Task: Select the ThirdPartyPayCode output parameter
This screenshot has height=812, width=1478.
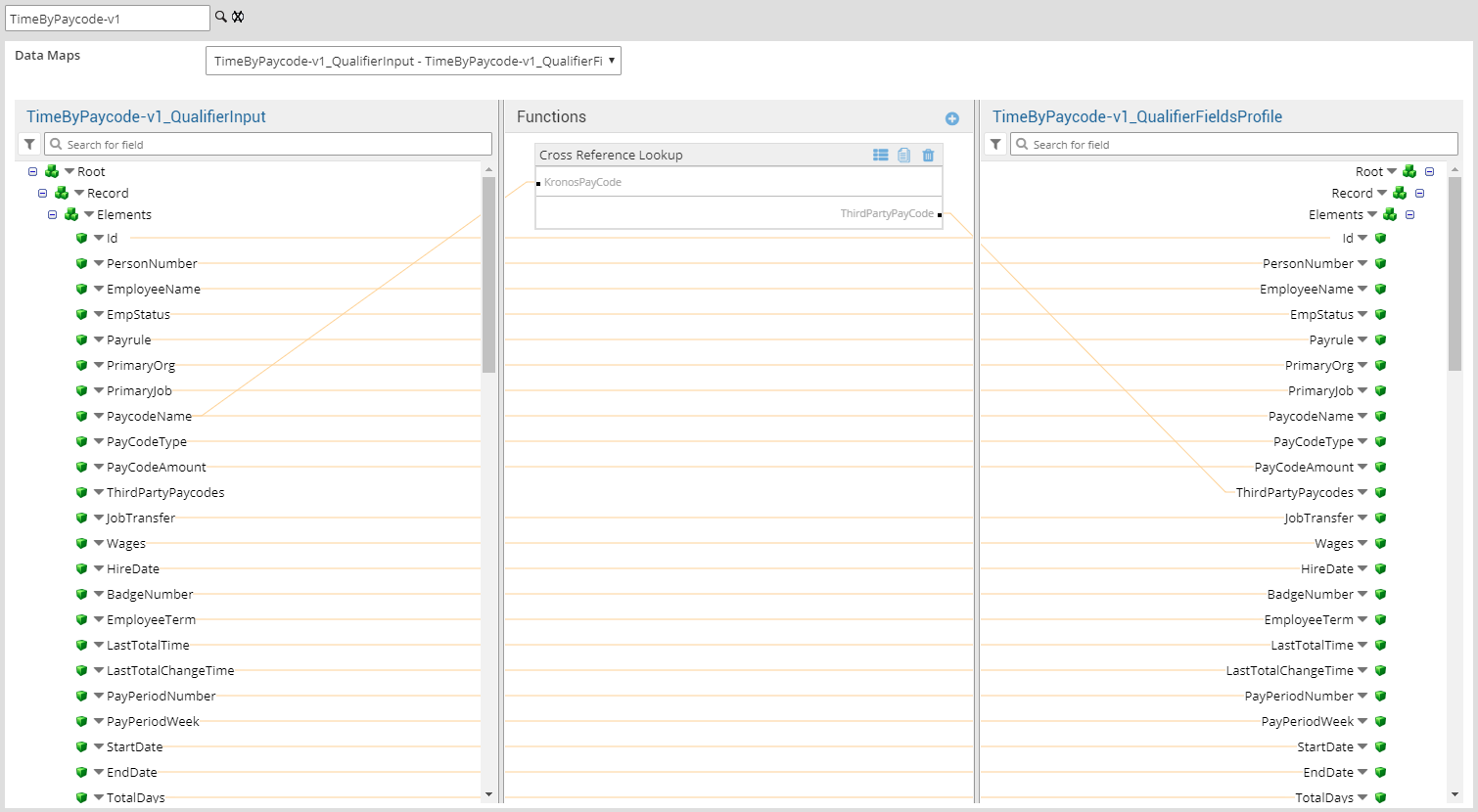Action: click(886, 213)
